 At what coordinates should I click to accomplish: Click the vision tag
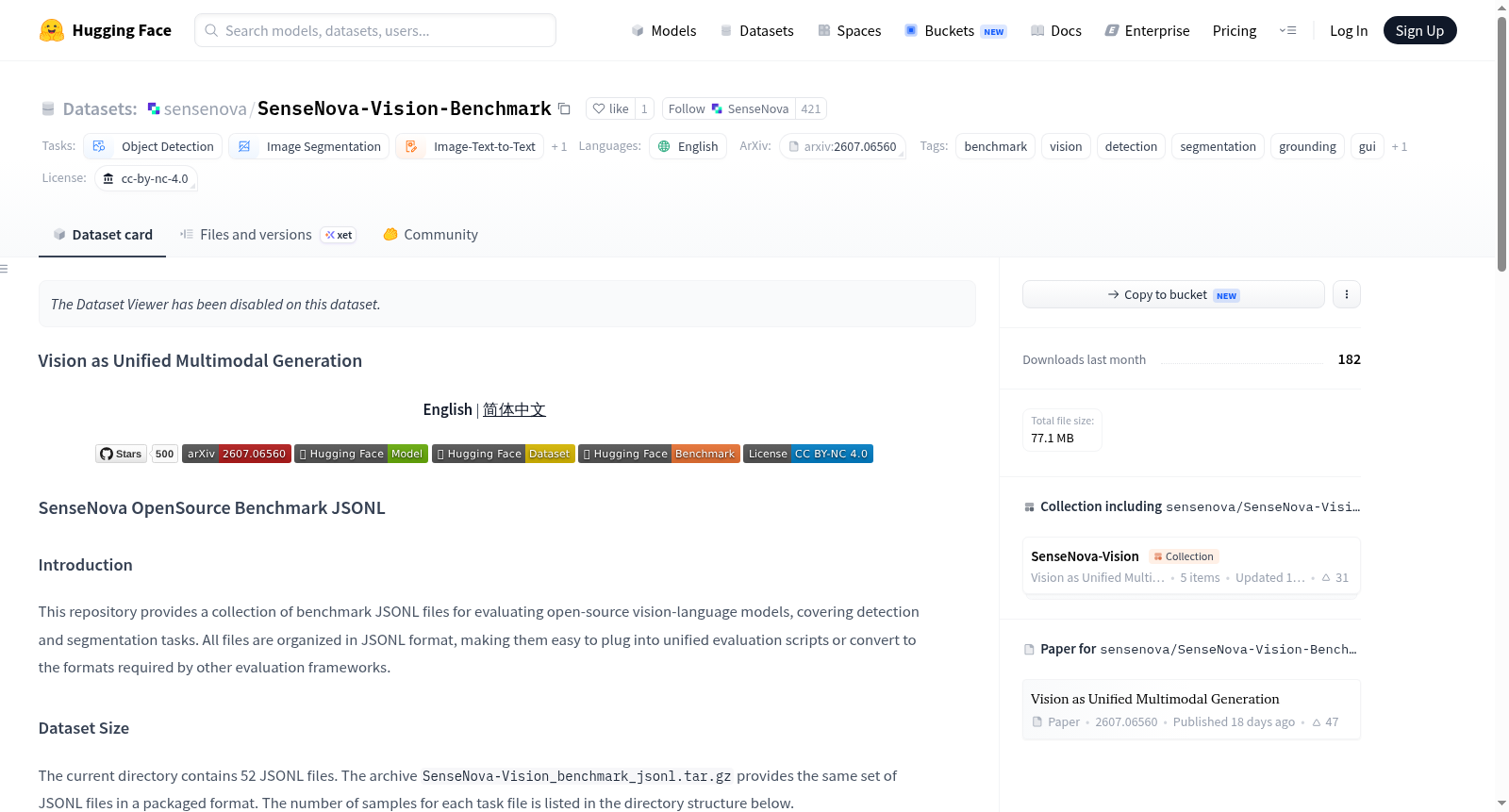pos(1066,146)
